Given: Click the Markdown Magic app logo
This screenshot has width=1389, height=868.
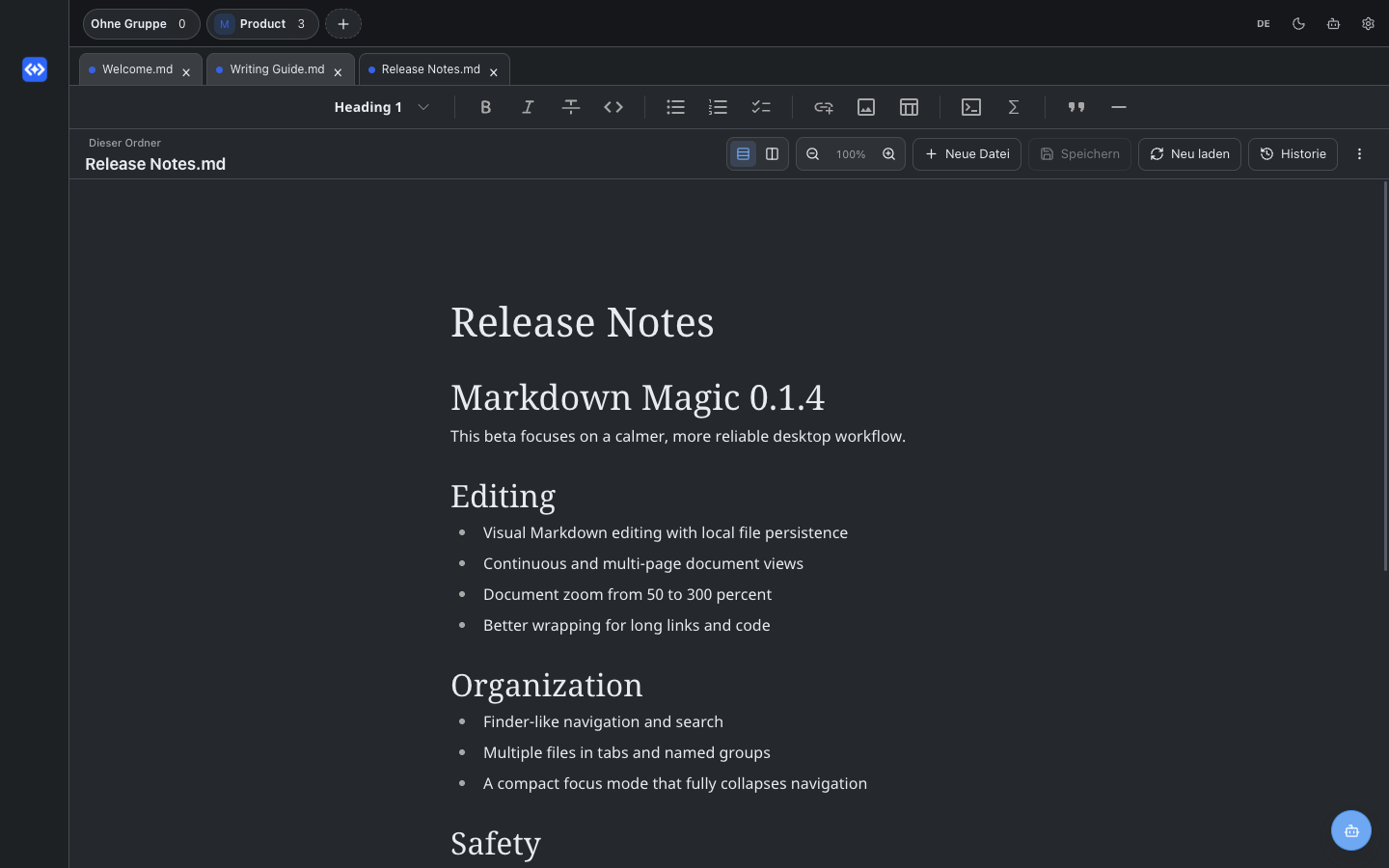Looking at the screenshot, I should tap(35, 69).
